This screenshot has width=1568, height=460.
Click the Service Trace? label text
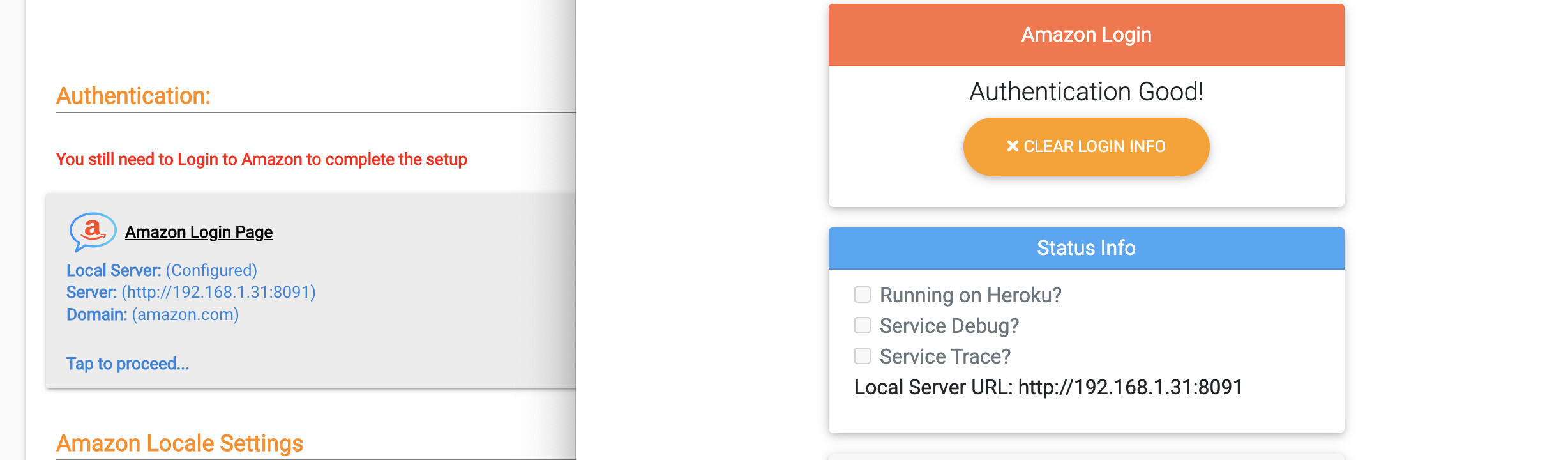tap(945, 356)
